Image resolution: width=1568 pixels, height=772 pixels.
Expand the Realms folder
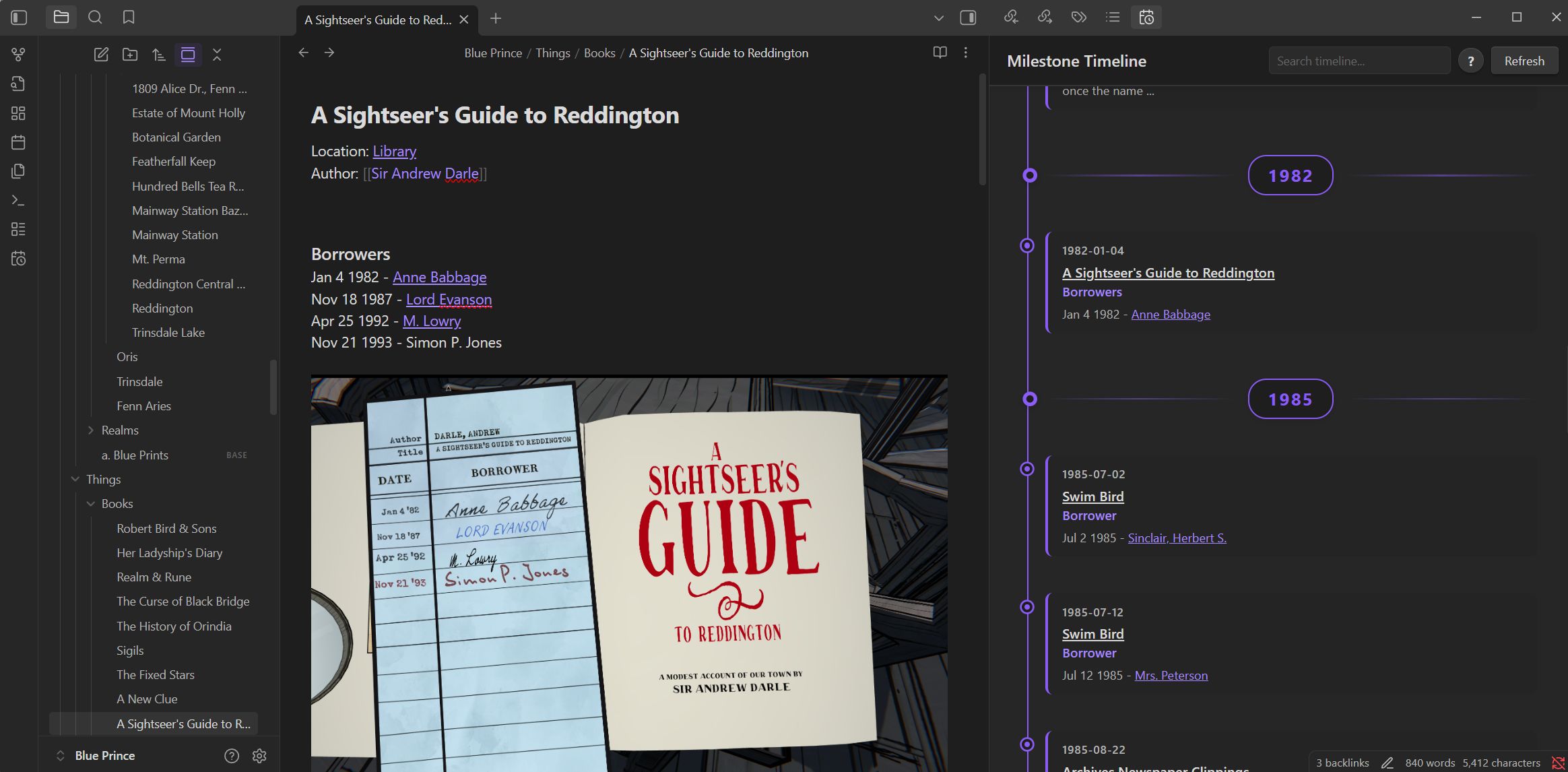[91, 430]
